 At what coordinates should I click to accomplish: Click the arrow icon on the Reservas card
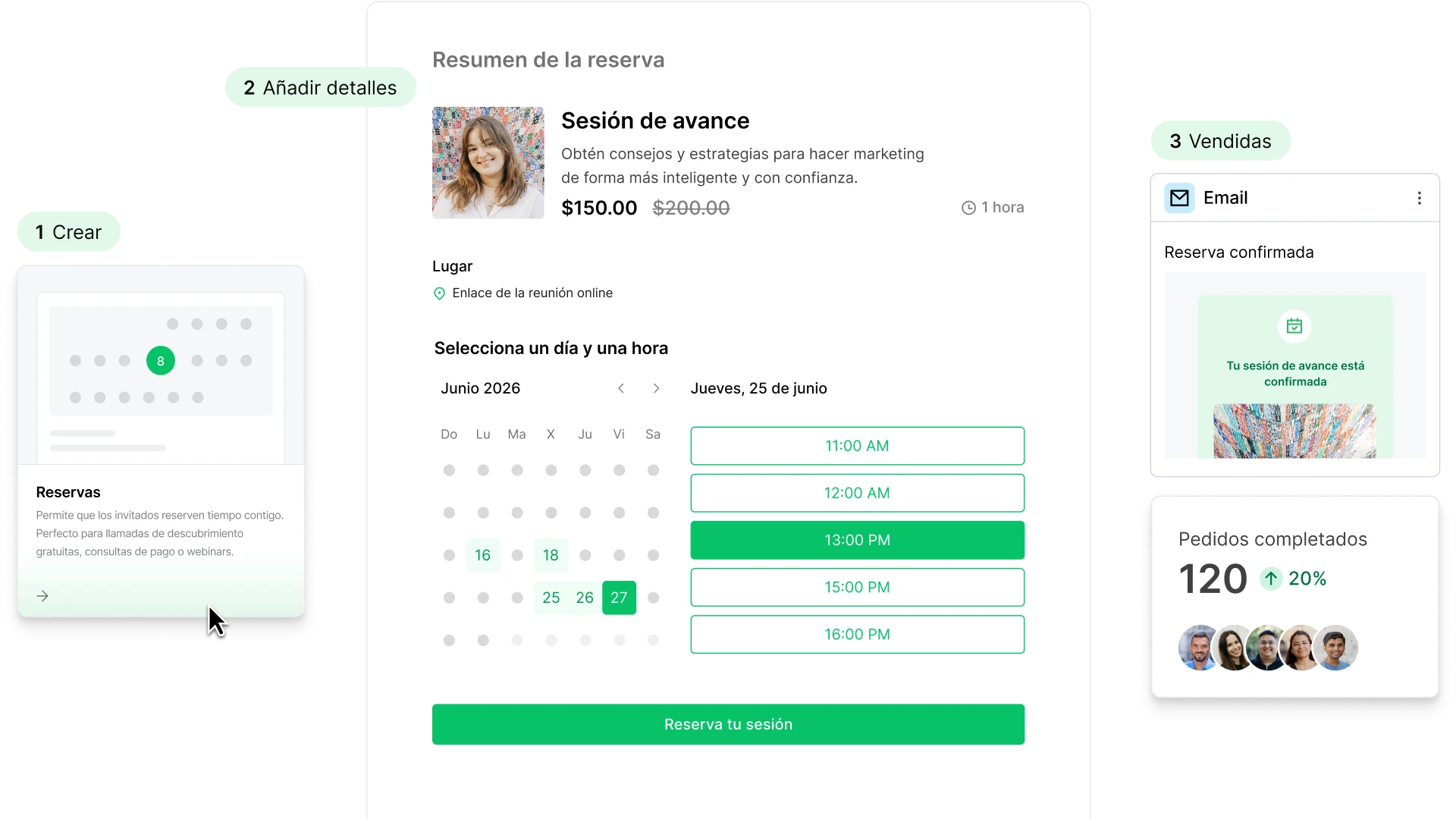[42, 596]
